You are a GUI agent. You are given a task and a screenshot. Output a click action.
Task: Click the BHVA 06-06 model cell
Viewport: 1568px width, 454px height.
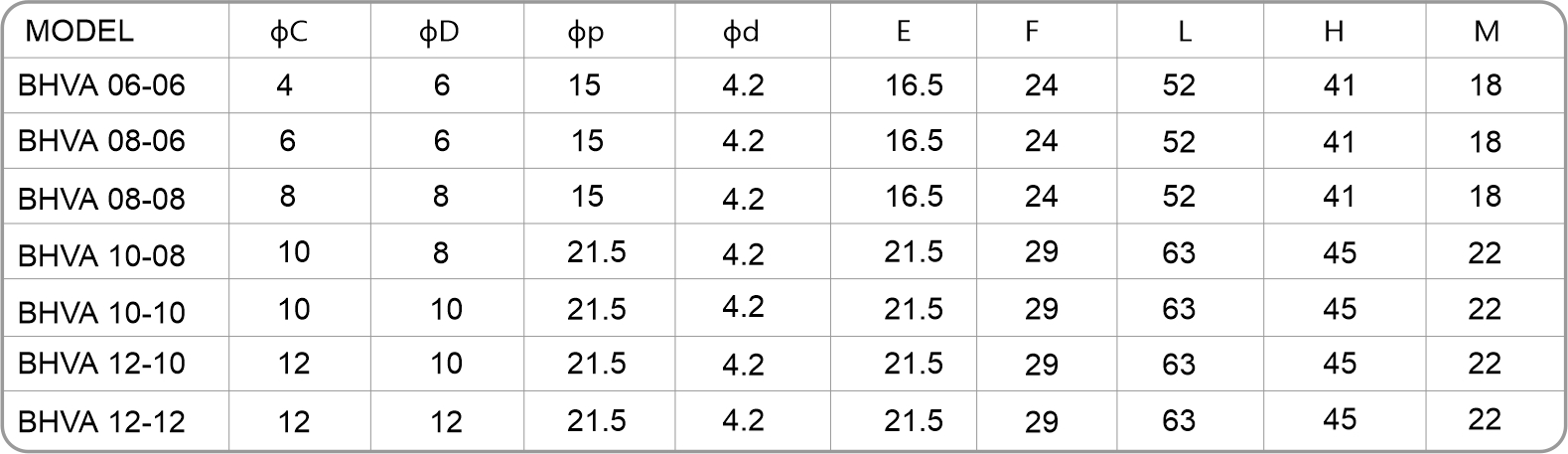tap(102, 85)
